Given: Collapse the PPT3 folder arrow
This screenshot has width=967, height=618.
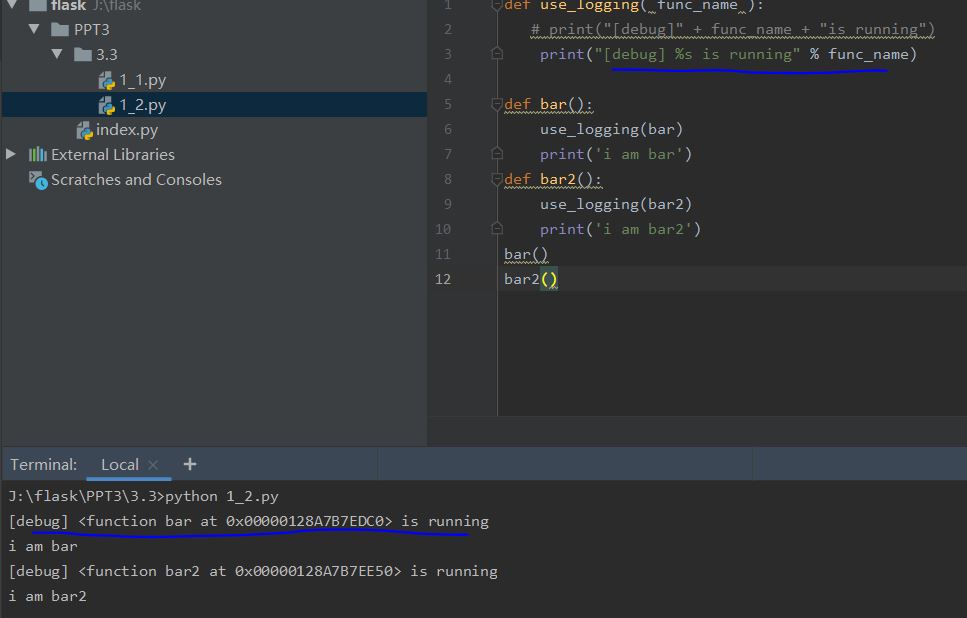Looking at the screenshot, I should coord(34,29).
